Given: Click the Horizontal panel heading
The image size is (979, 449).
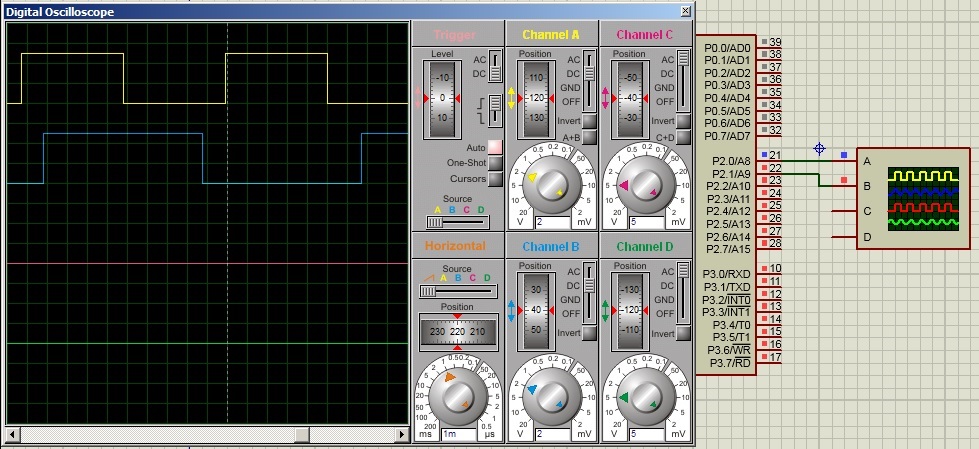Looking at the screenshot, I should (x=455, y=245).
